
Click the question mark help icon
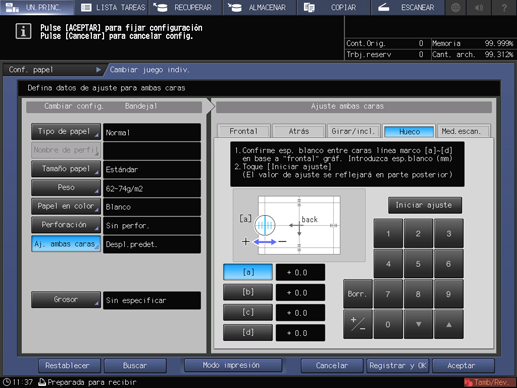pyautogui.click(x=504, y=7)
